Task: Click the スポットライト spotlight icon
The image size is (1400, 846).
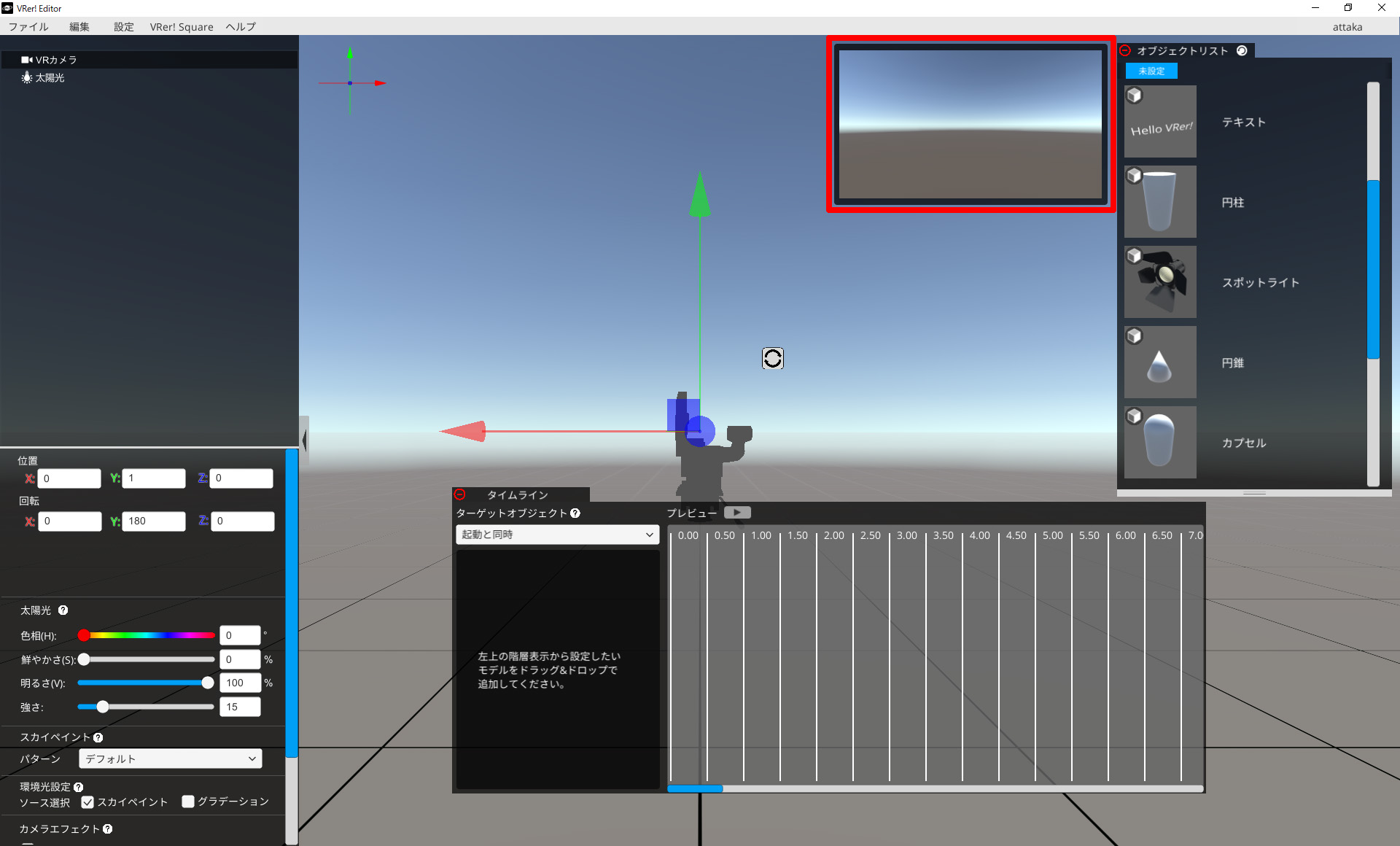Action: [1163, 282]
